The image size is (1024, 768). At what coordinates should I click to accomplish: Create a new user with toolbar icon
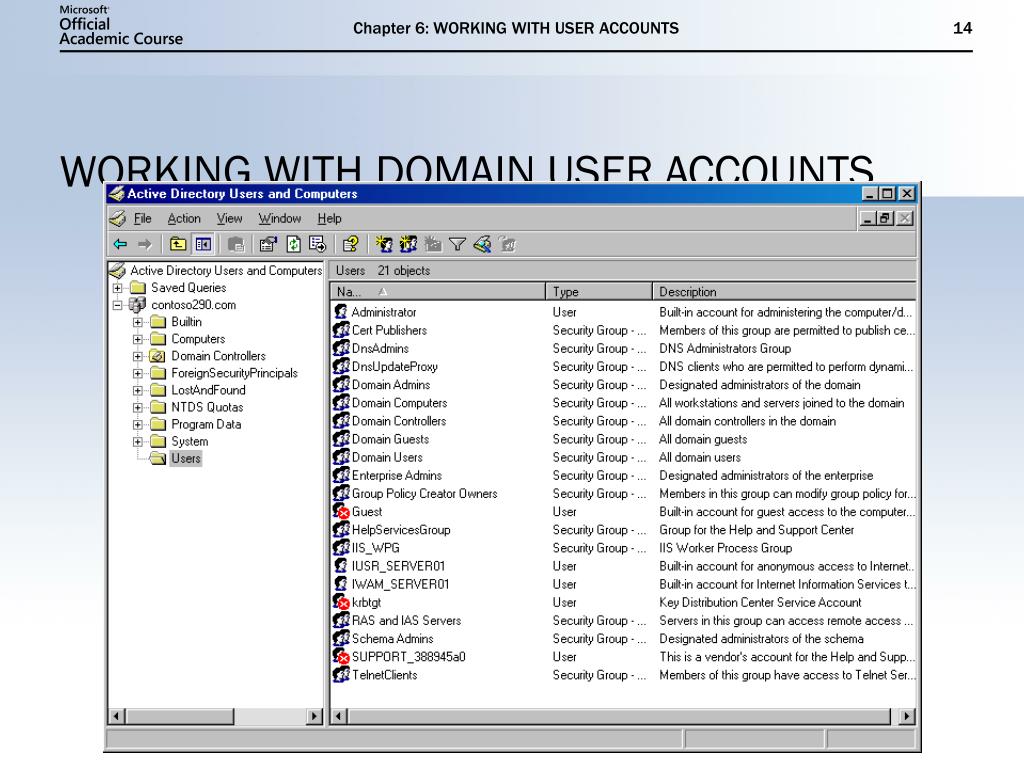click(383, 244)
